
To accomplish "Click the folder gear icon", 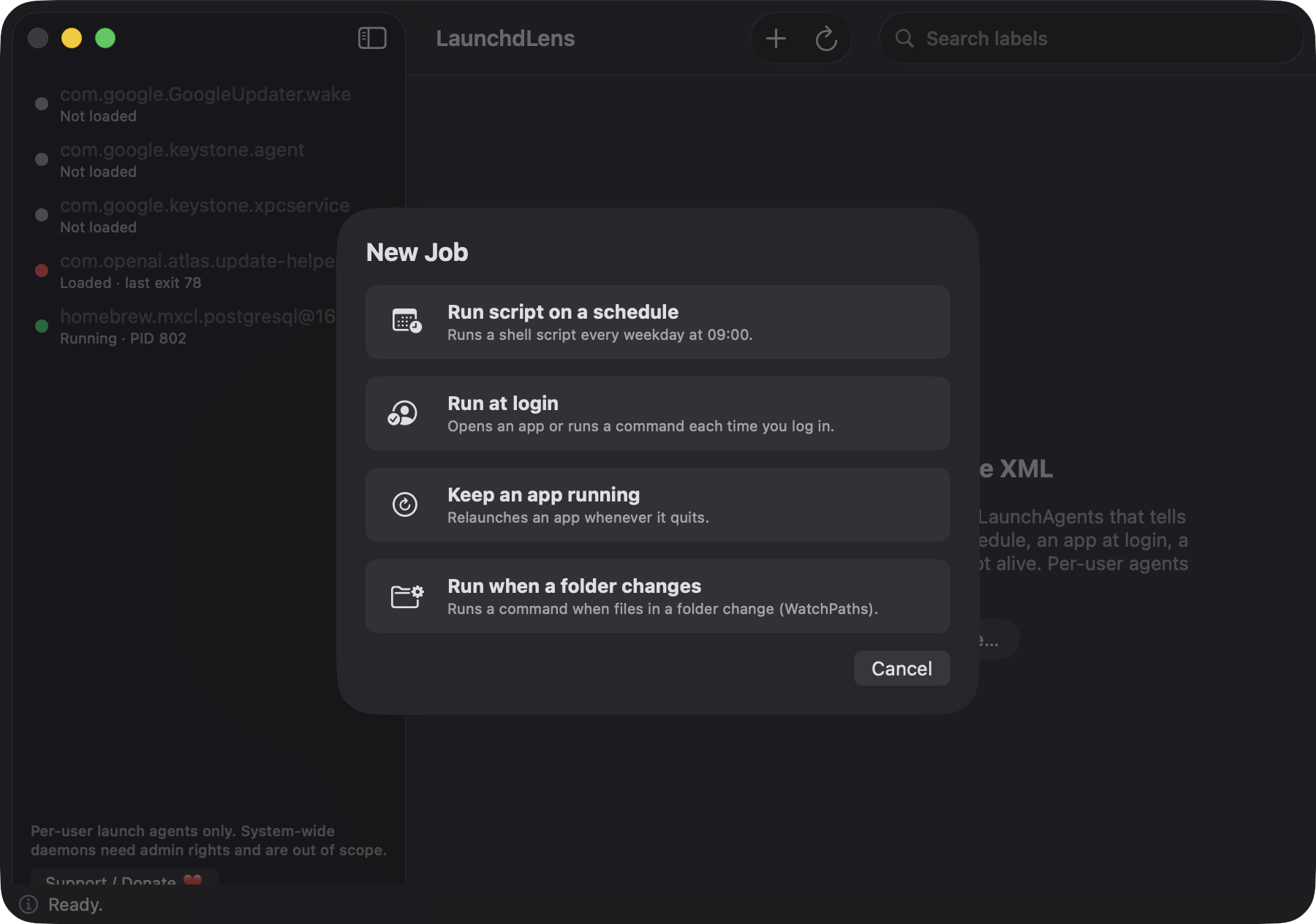I will pos(407,596).
